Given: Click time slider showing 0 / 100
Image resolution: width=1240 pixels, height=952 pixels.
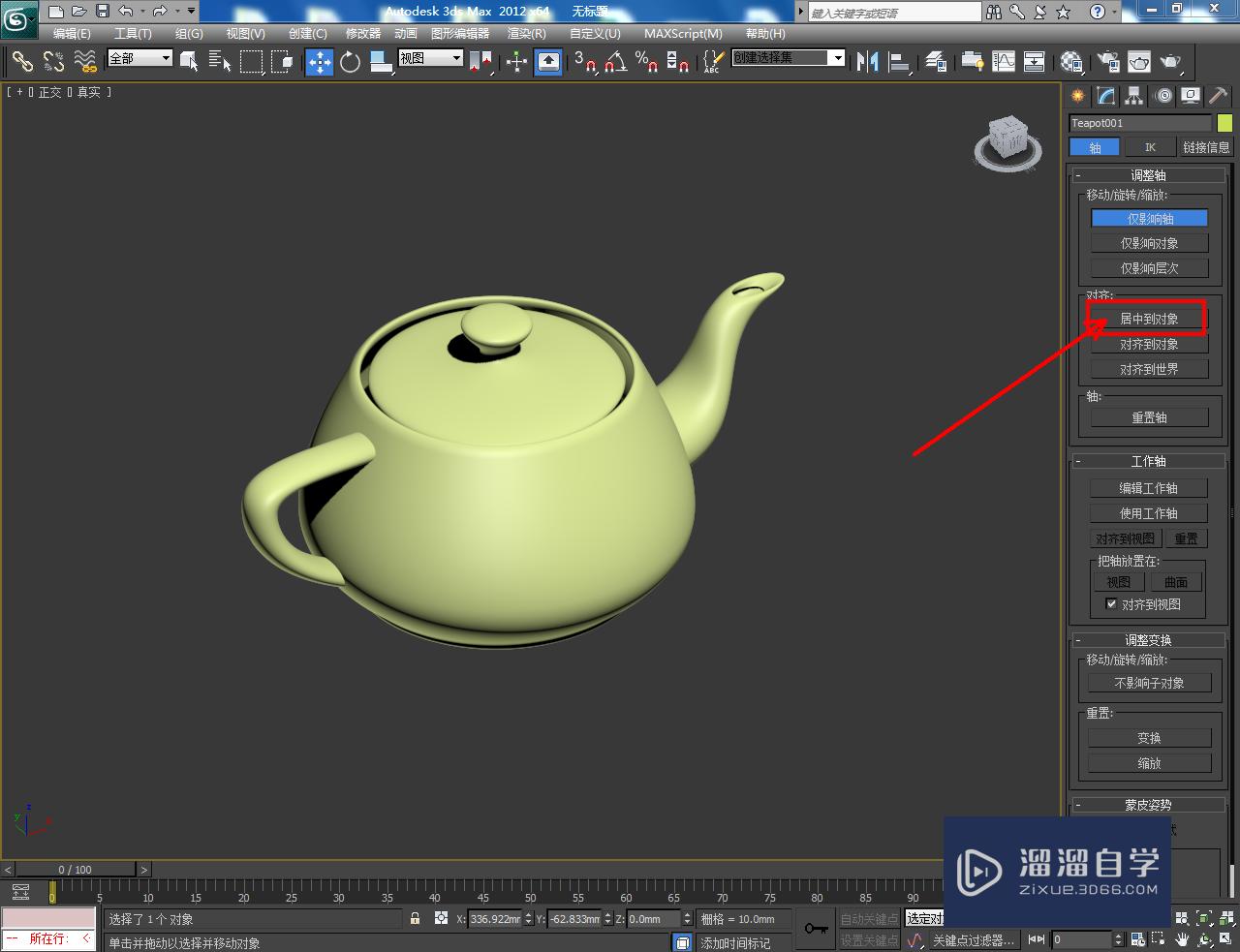Looking at the screenshot, I should tap(76, 869).
